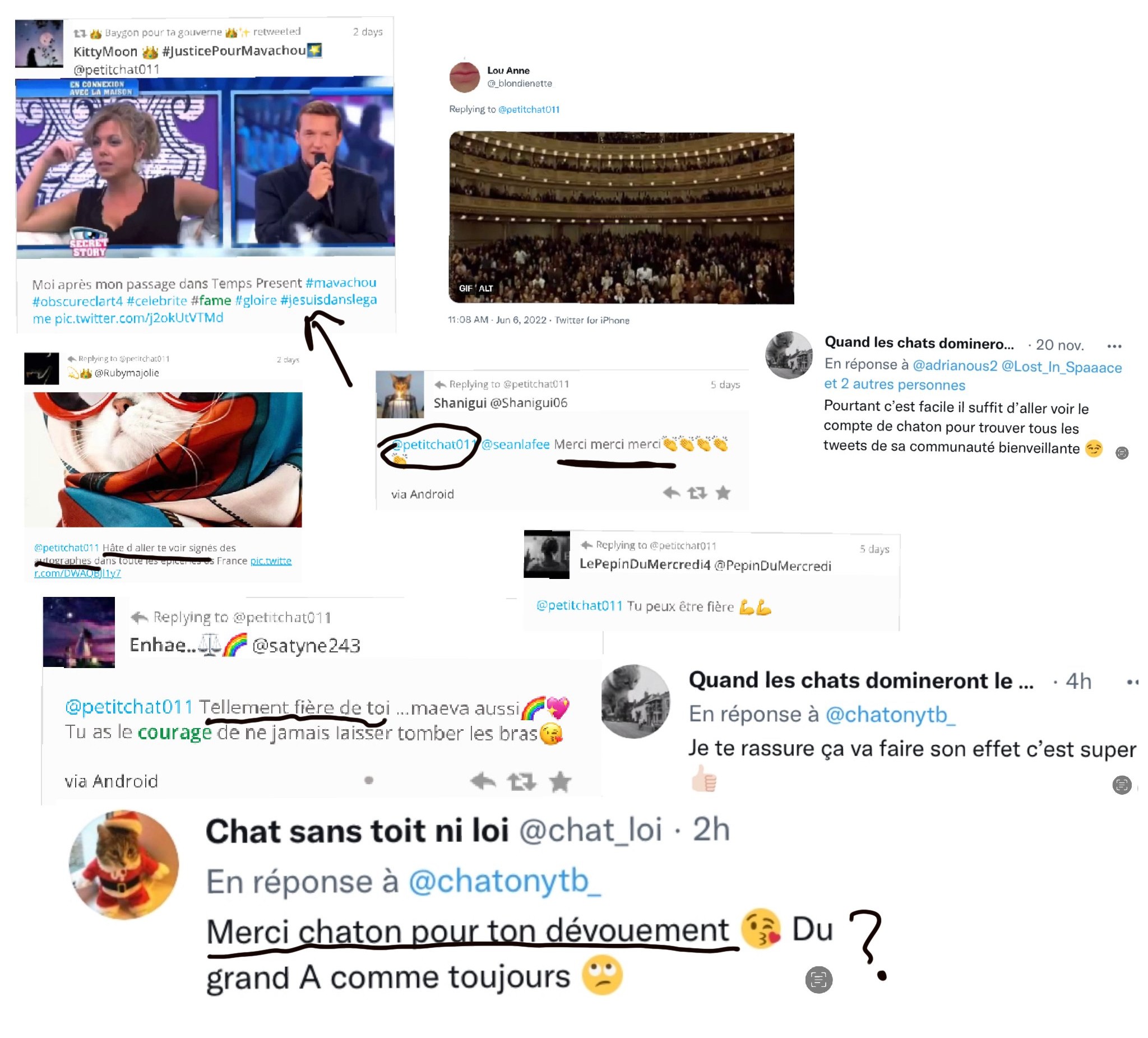This screenshot has width=1148, height=1038.
Task: Open the cat with scarf image
Action: (164, 460)
